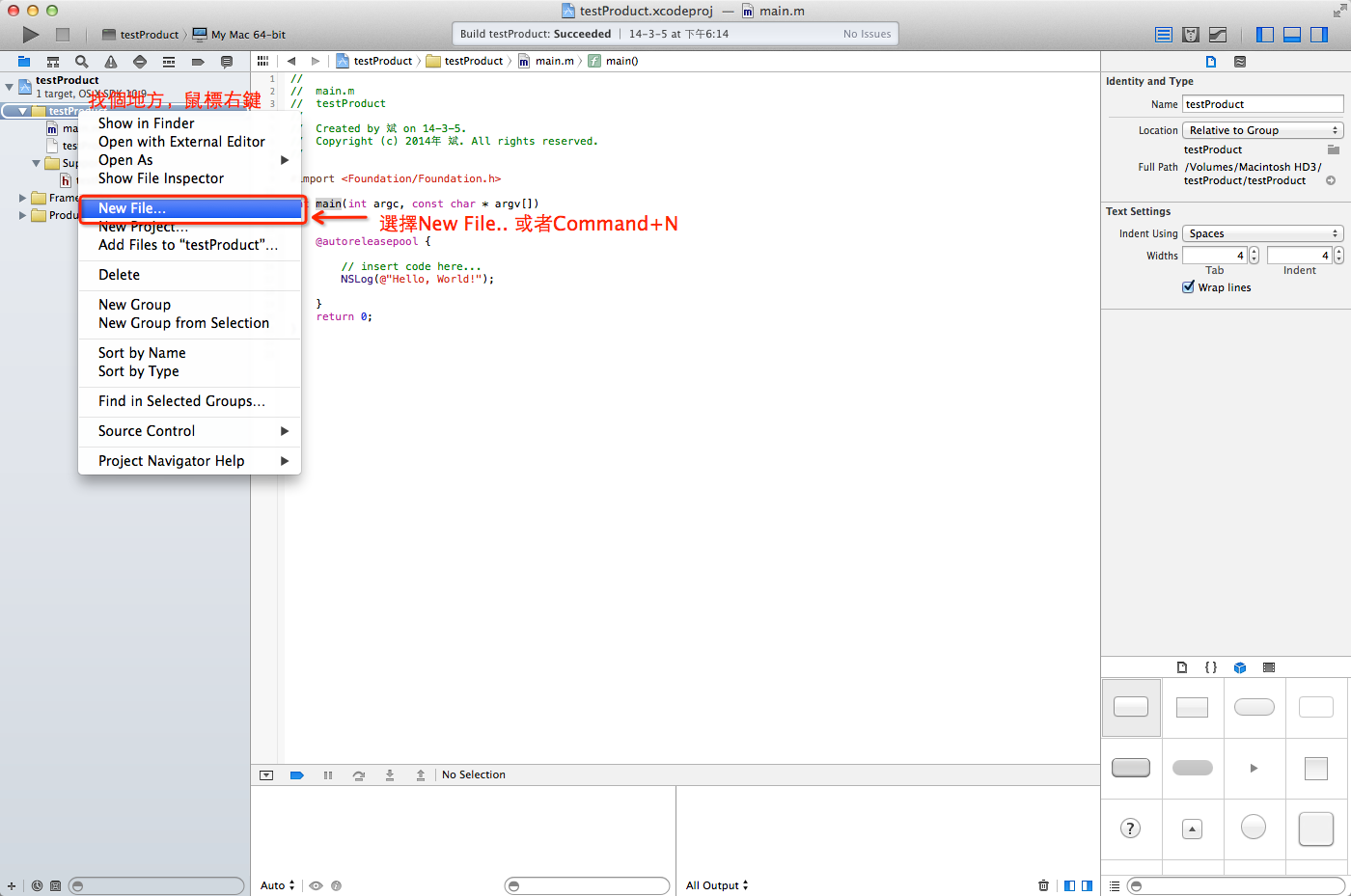Viewport: 1351px width, 896px height.
Task: Toggle the Wrap lines checkbox
Action: (x=1189, y=287)
